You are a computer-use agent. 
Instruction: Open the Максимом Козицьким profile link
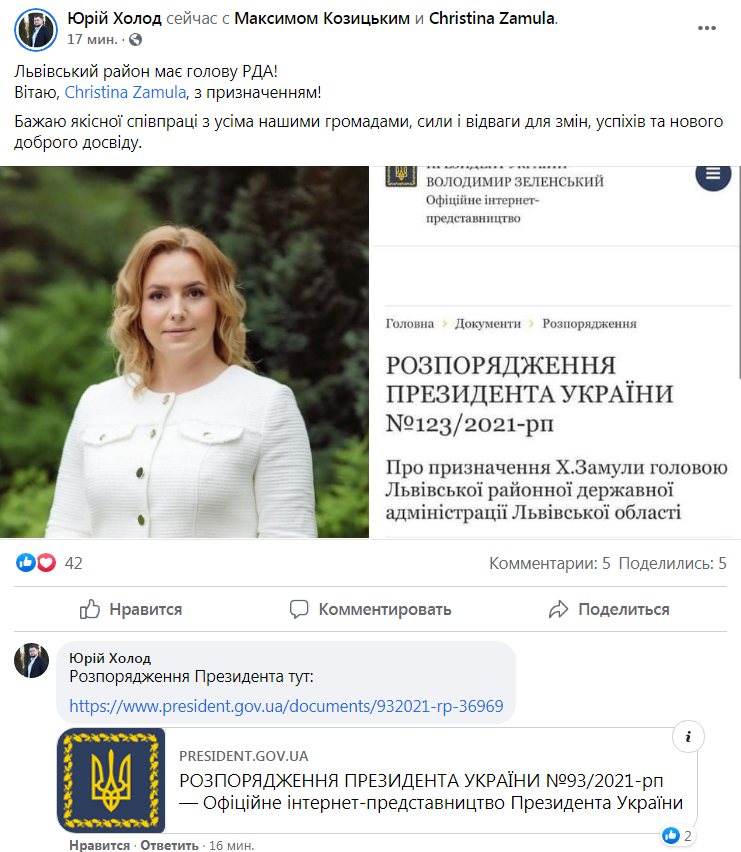click(x=322, y=18)
